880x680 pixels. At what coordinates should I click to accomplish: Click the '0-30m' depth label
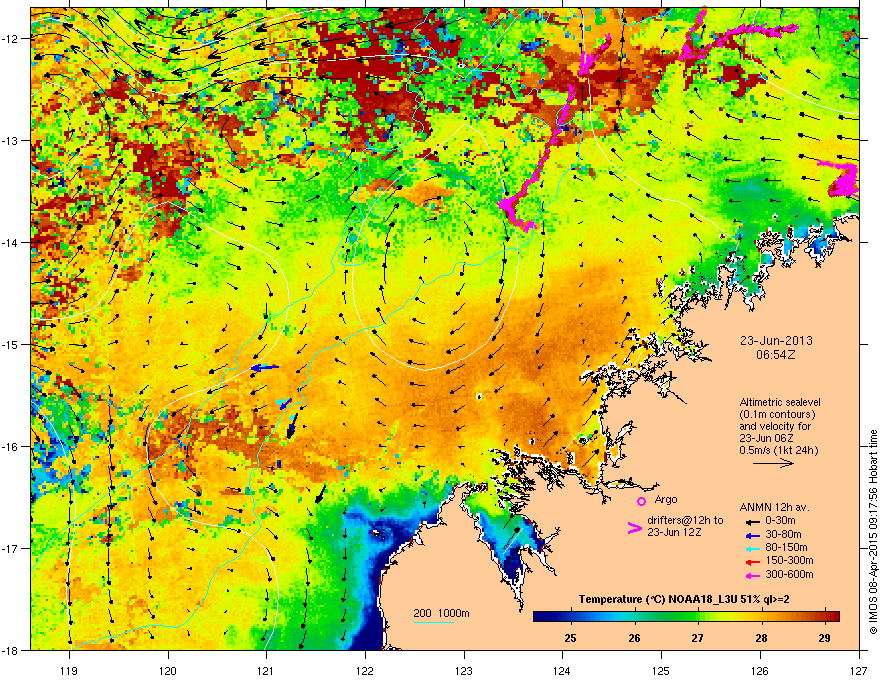click(780, 521)
